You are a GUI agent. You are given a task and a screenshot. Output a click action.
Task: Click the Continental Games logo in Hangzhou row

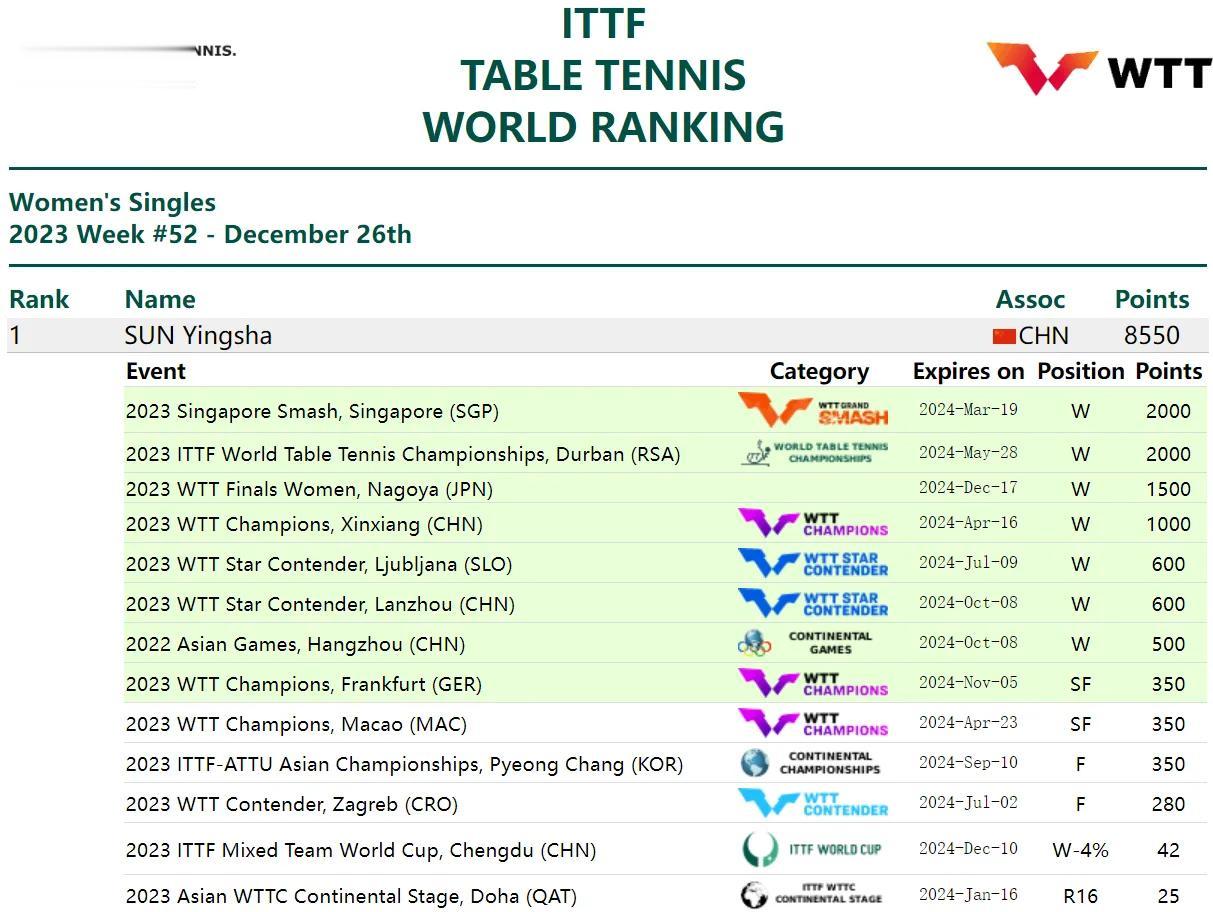pos(806,643)
